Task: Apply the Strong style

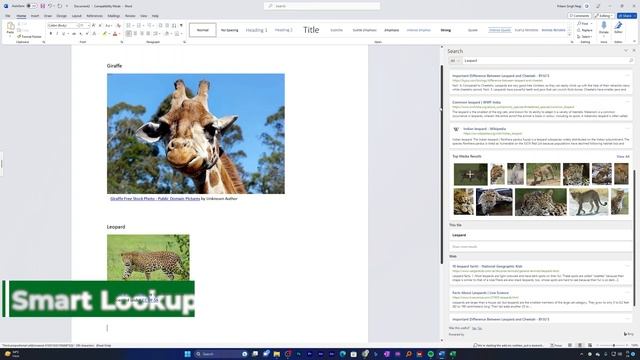Action: (x=446, y=30)
